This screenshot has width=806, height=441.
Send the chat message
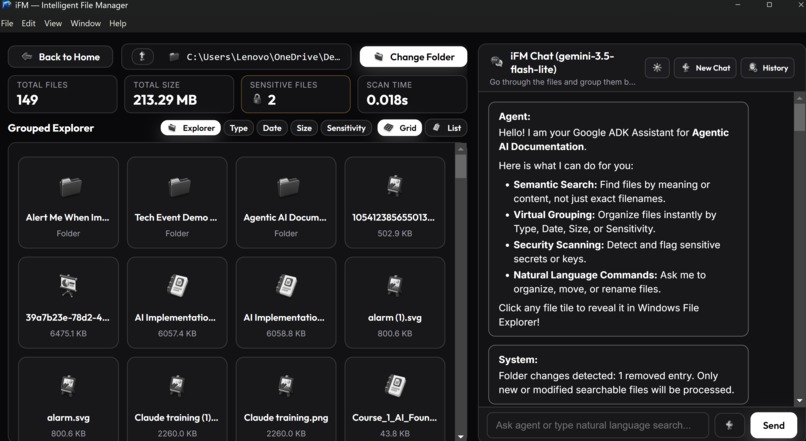pos(773,425)
